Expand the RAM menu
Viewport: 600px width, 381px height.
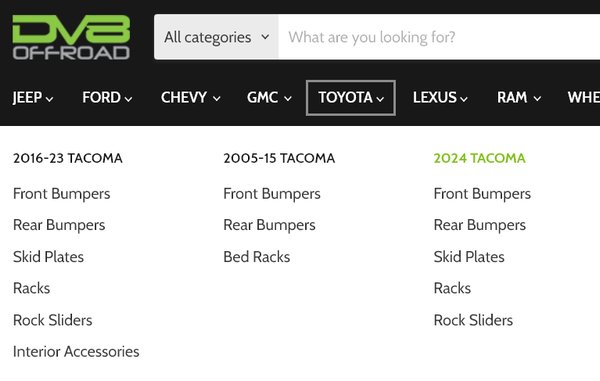(x=519, y=98)
